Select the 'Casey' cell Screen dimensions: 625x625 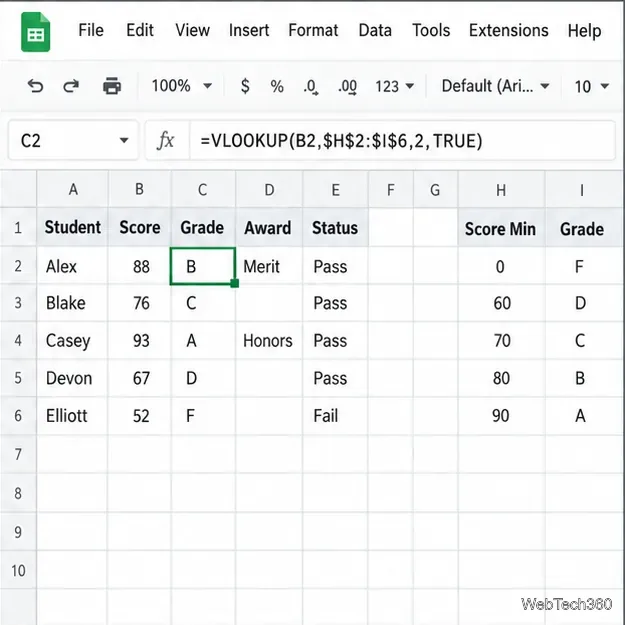click(x=73, y=340)
